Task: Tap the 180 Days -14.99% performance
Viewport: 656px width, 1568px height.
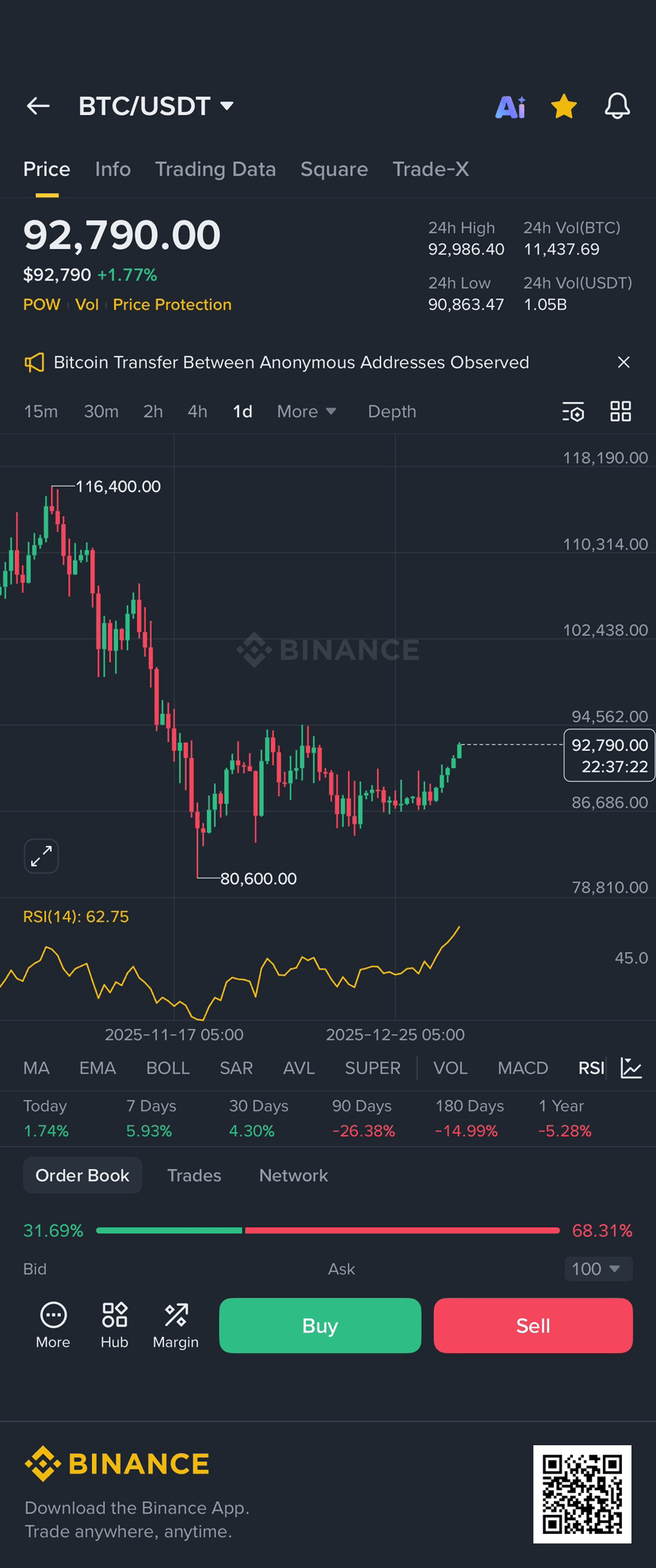Action: [x=470, y=1119]
